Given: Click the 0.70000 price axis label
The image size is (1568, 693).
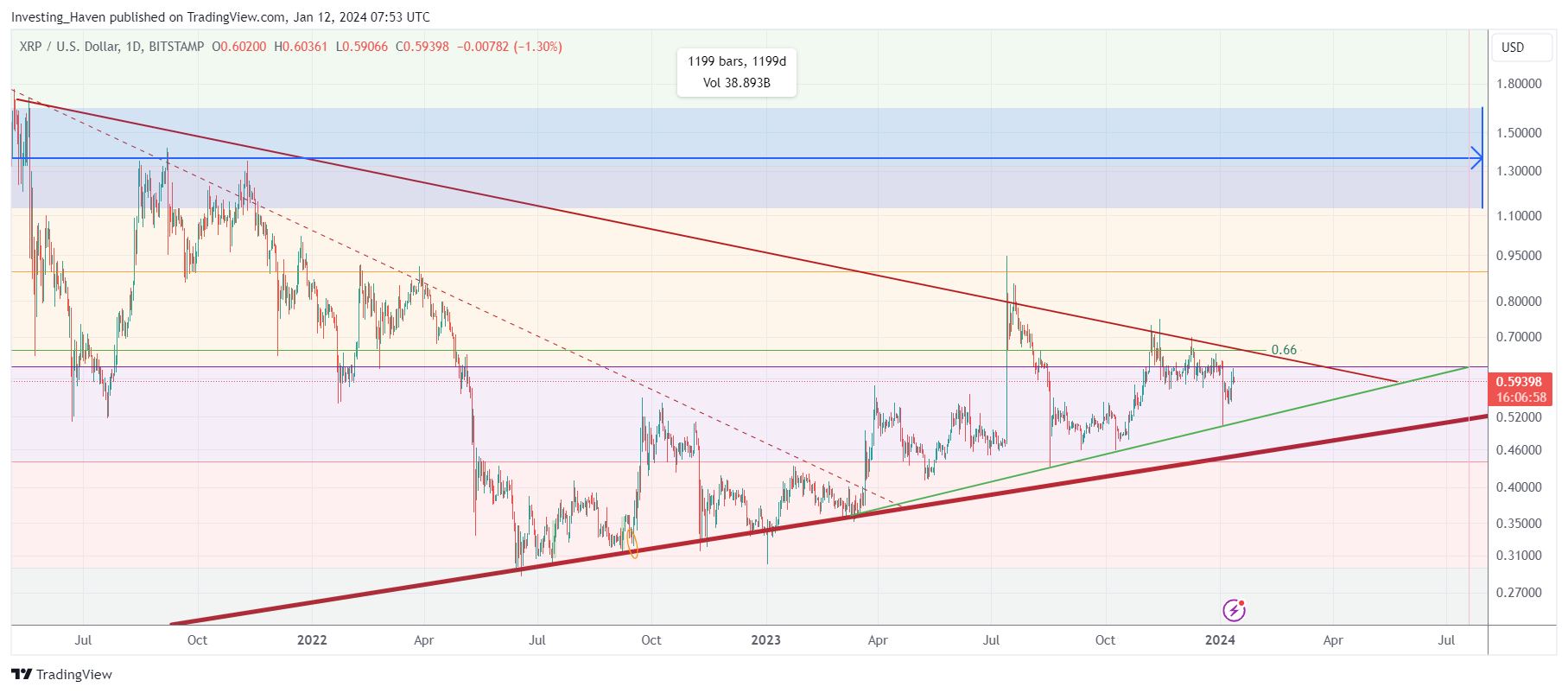Looking at the screenshot, I should click(1519, 337).
